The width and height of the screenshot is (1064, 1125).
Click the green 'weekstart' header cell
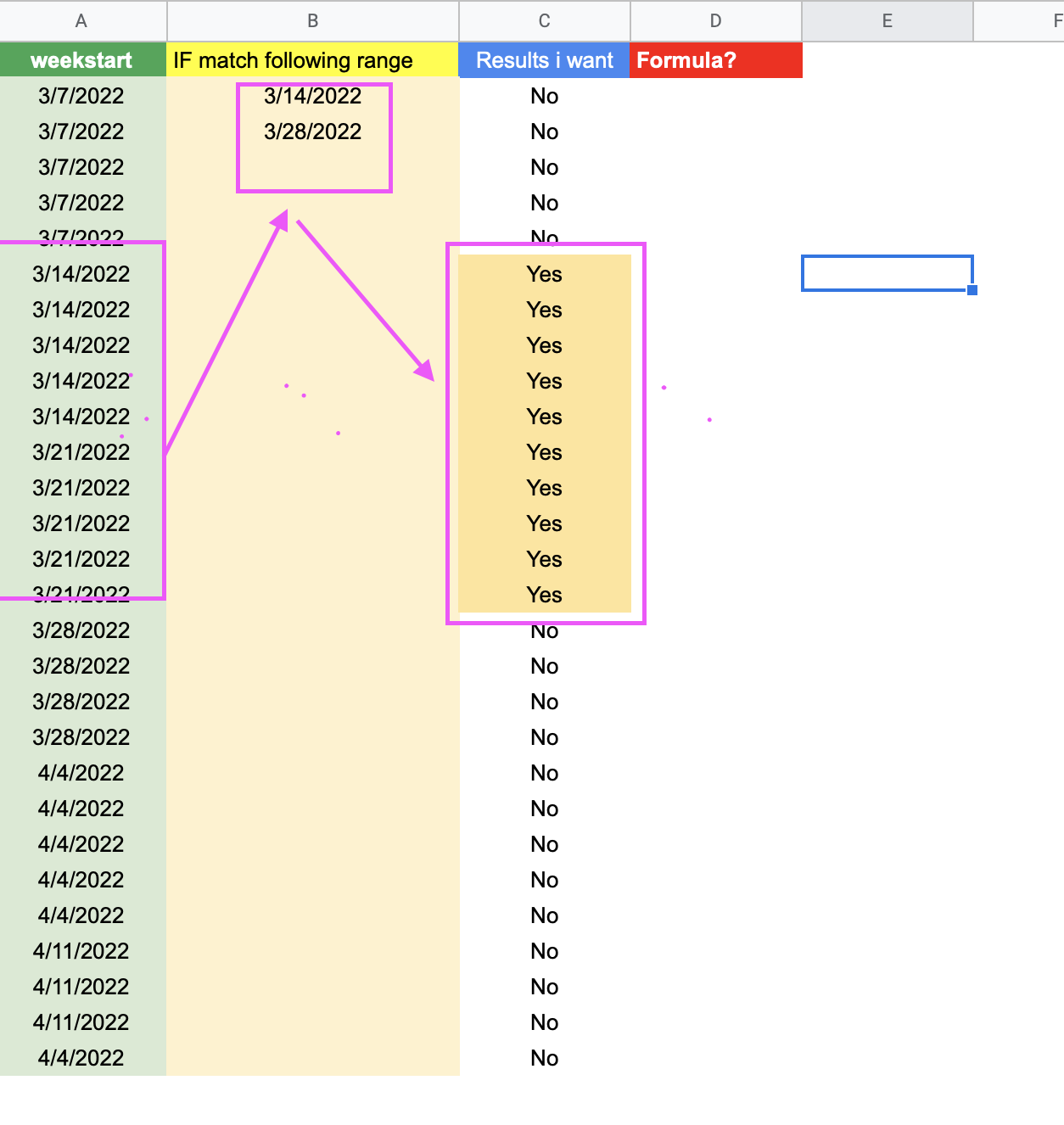[x=82, y=60]
